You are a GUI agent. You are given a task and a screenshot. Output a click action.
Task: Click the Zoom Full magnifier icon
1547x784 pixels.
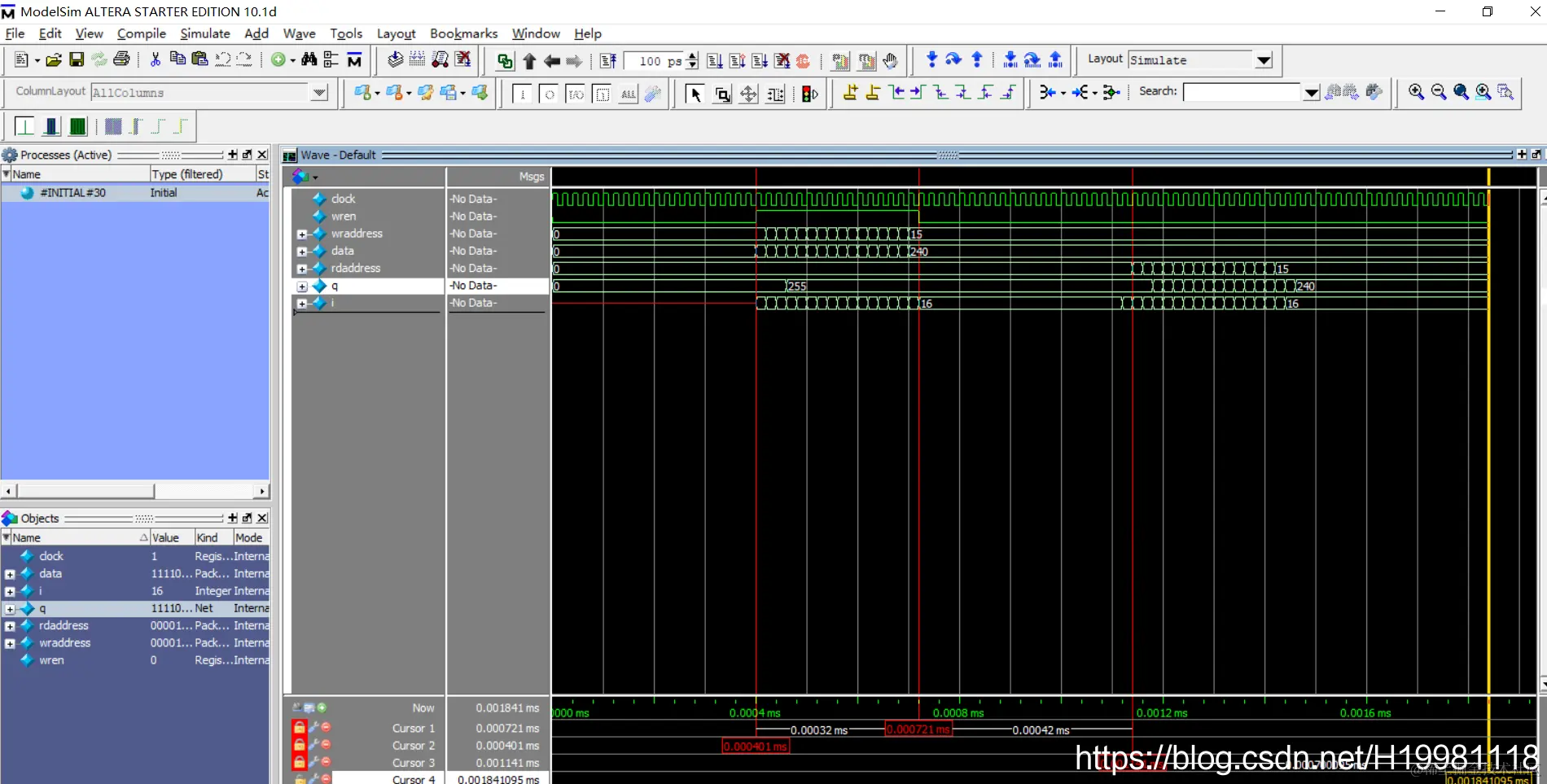(x=1462, y=93)
